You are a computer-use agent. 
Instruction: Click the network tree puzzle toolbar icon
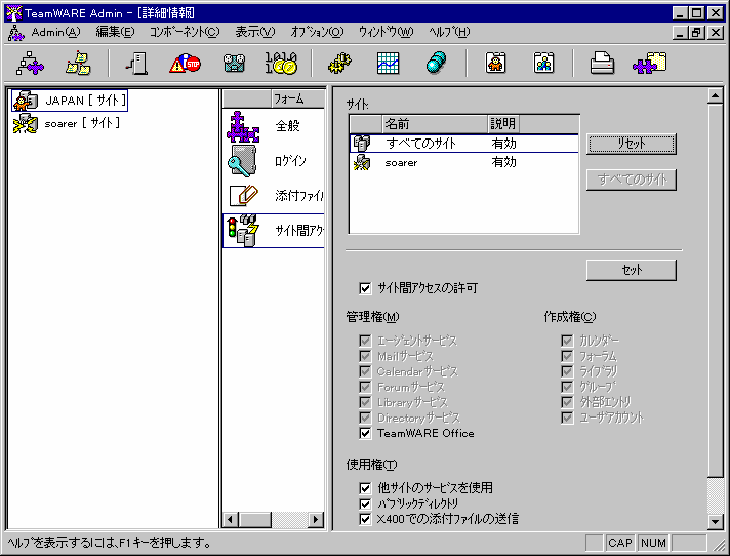click(x=30, y=63)
